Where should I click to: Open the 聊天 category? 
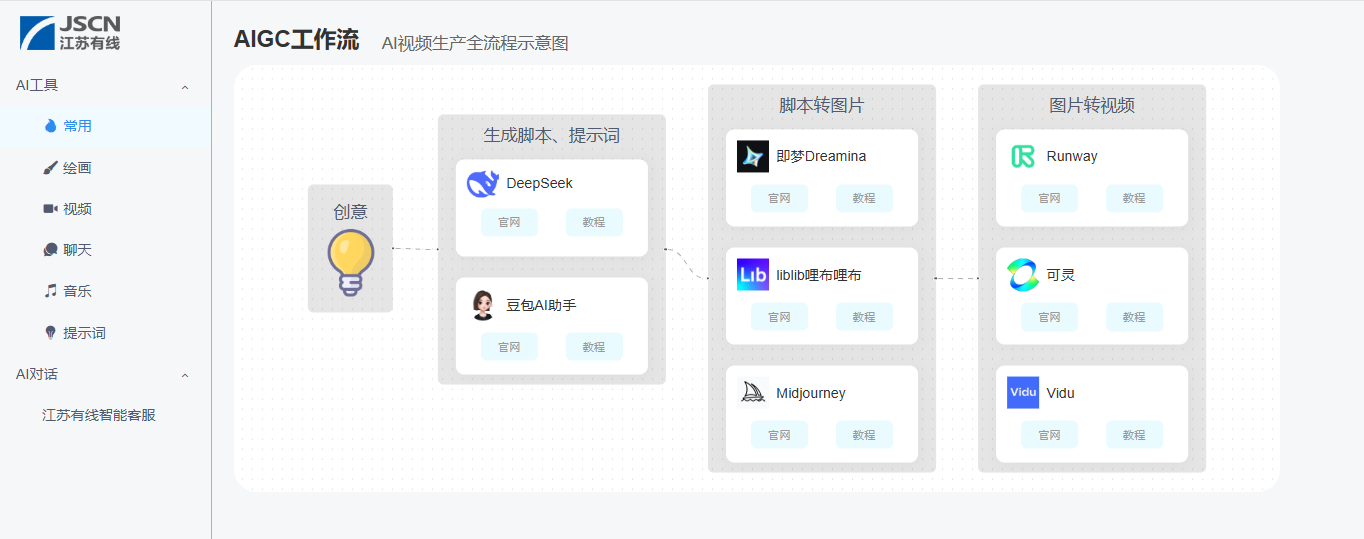click(x=105, y=250)
